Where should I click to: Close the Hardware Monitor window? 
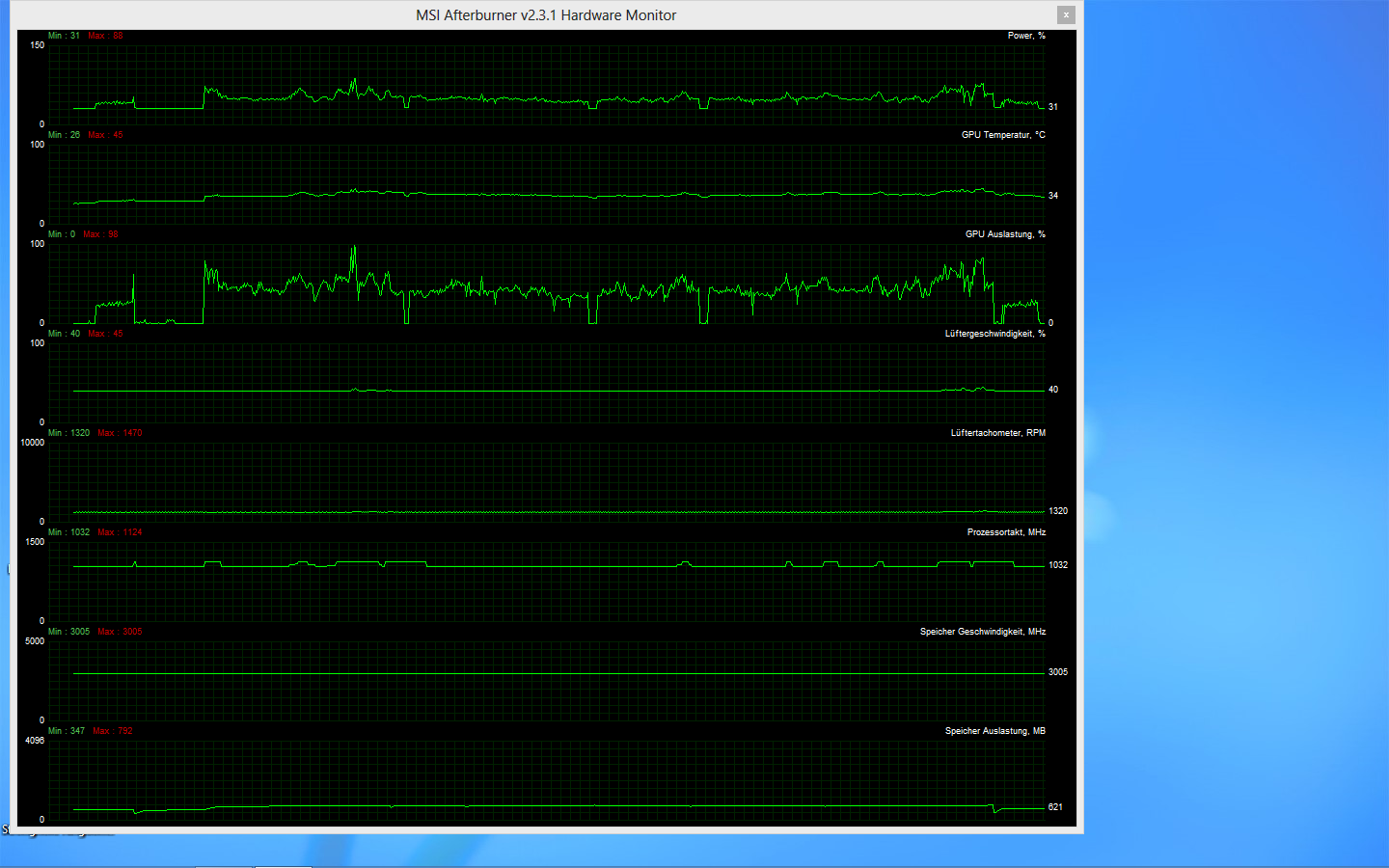point(1065,14)
